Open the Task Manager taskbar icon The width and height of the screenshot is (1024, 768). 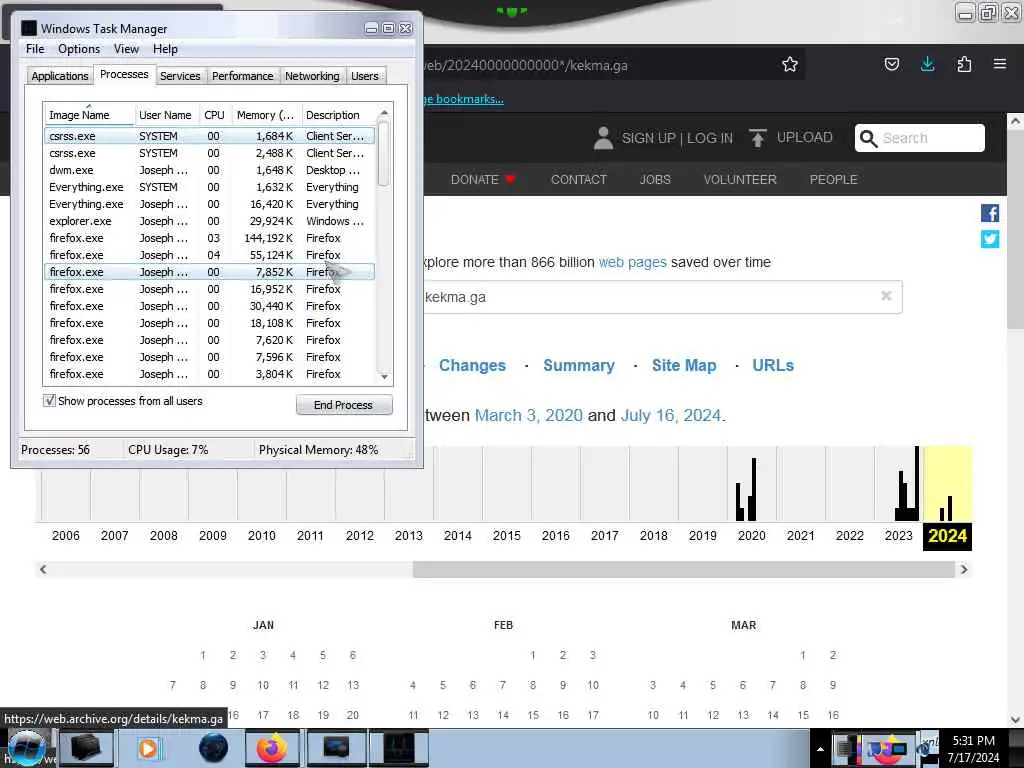pos(399,748)
